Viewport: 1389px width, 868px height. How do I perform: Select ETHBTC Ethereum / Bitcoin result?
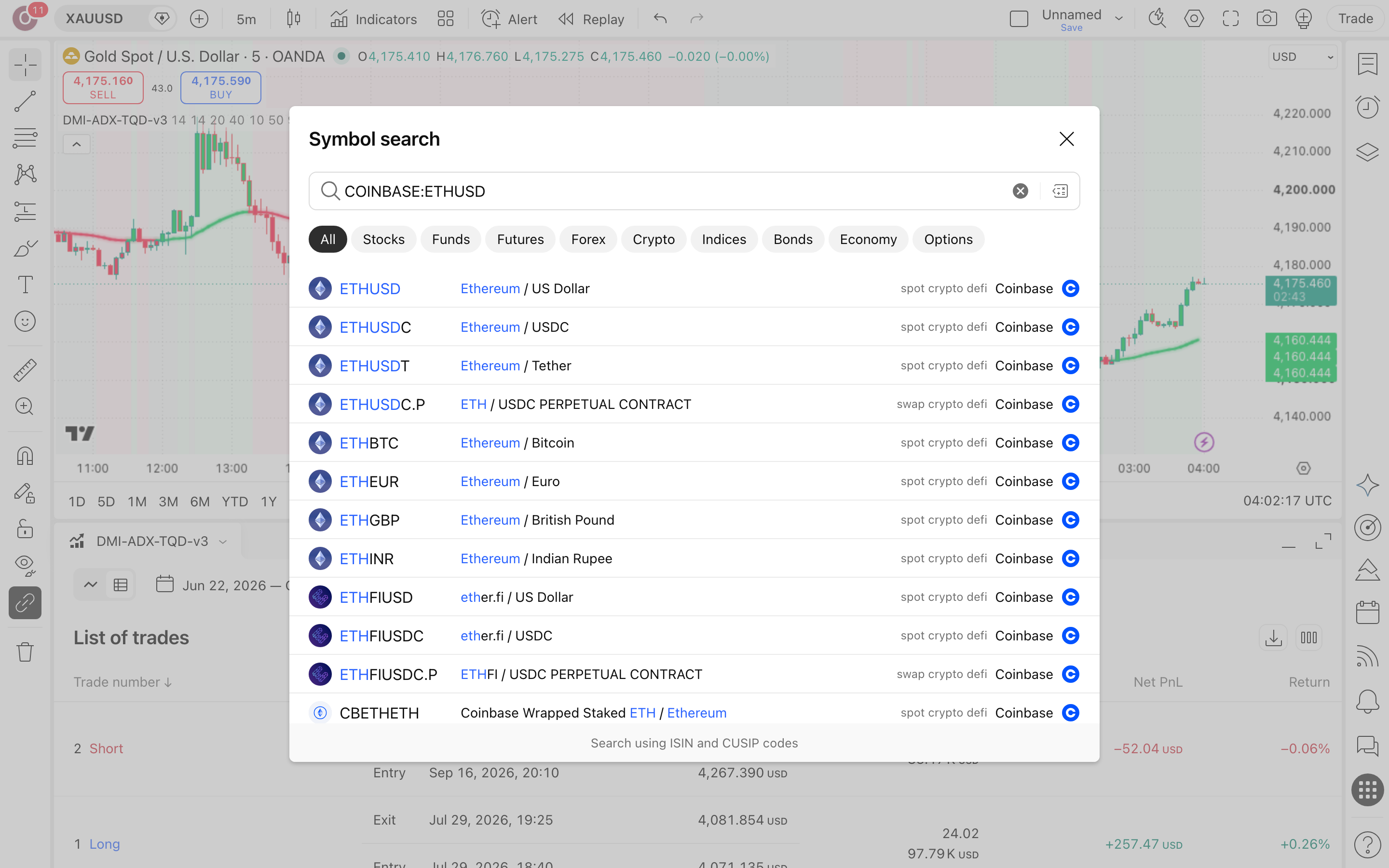(x=694, y=443)
